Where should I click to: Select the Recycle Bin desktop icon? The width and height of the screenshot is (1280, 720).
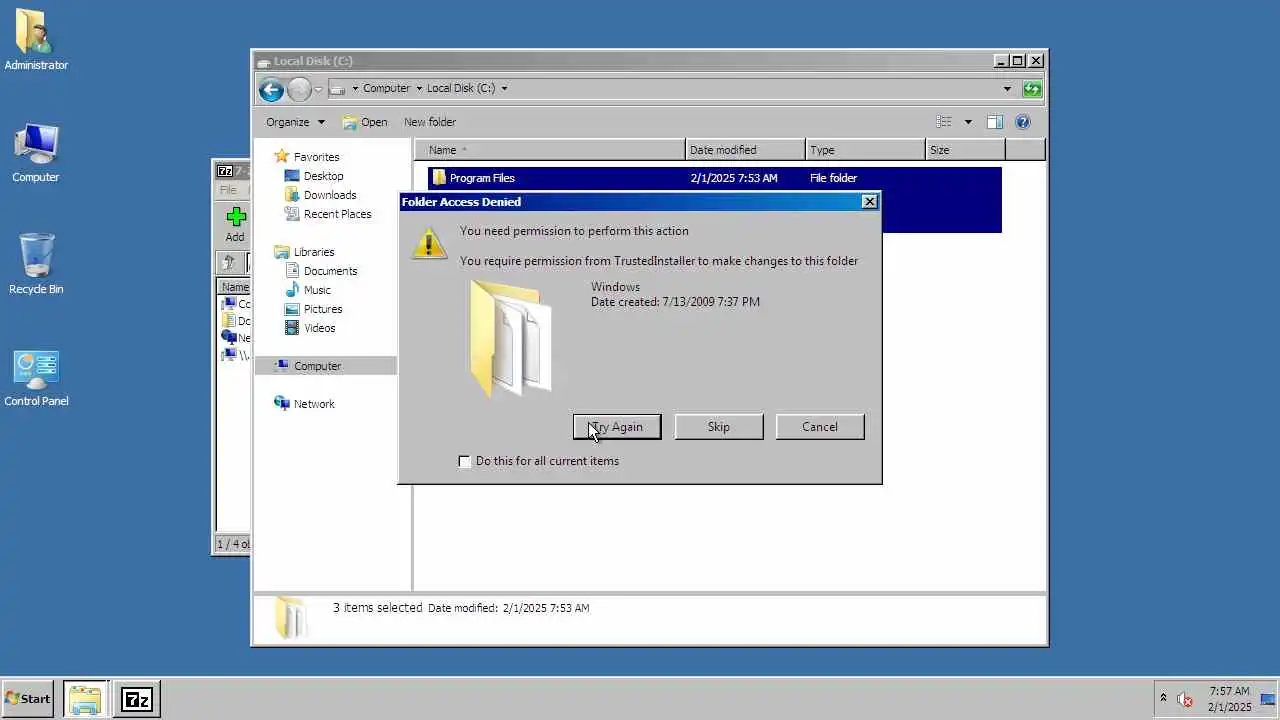[x=36, y=265]
